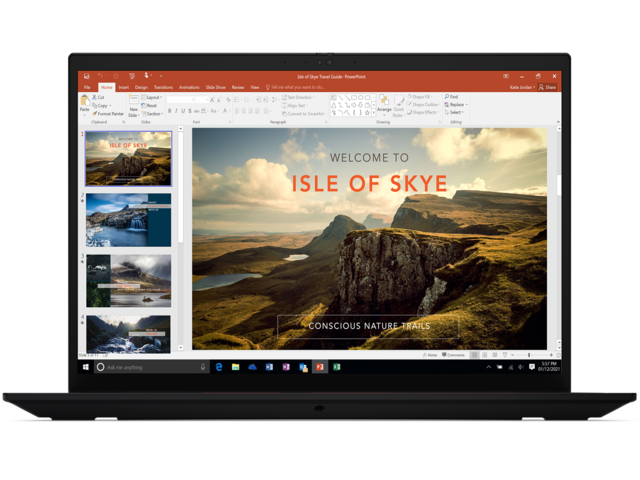Select the slide 2 waterfall thumbnail
This screenshot has height=480, width=640.
[128, 217]
